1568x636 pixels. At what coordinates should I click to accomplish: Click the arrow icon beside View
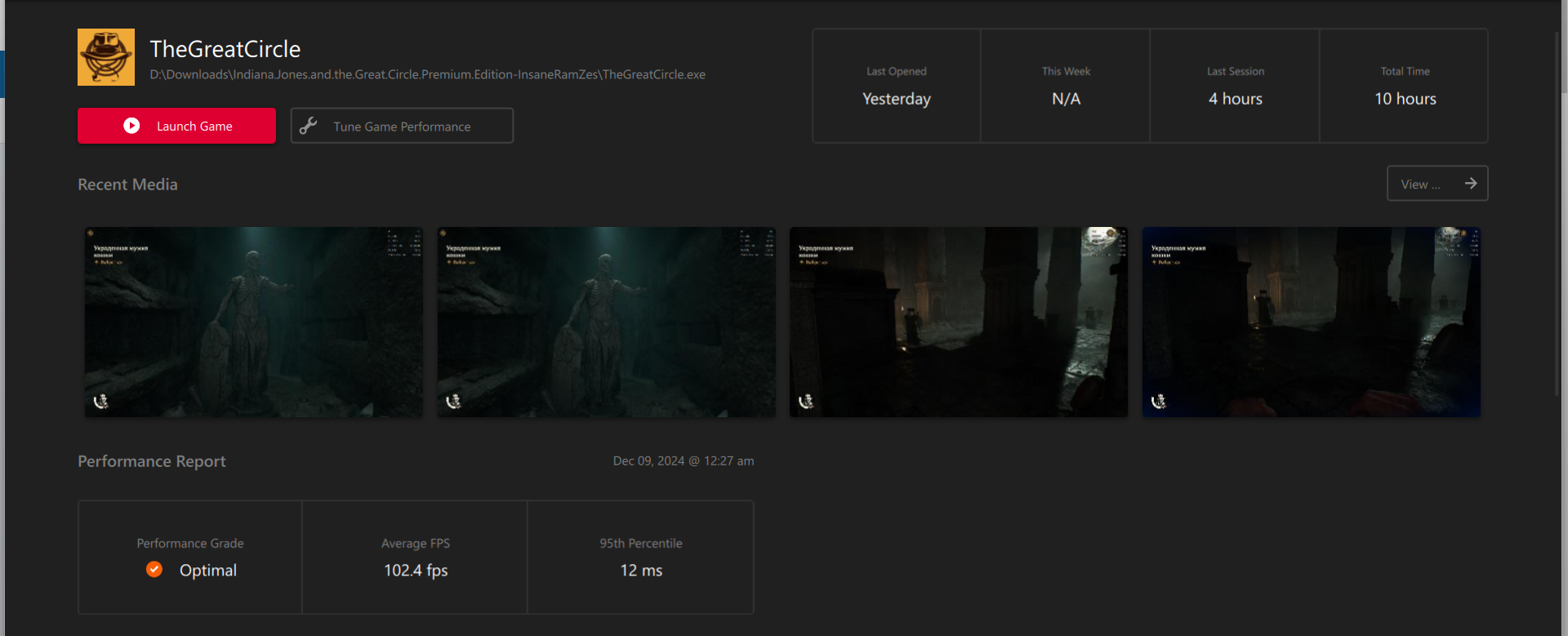1470,184
